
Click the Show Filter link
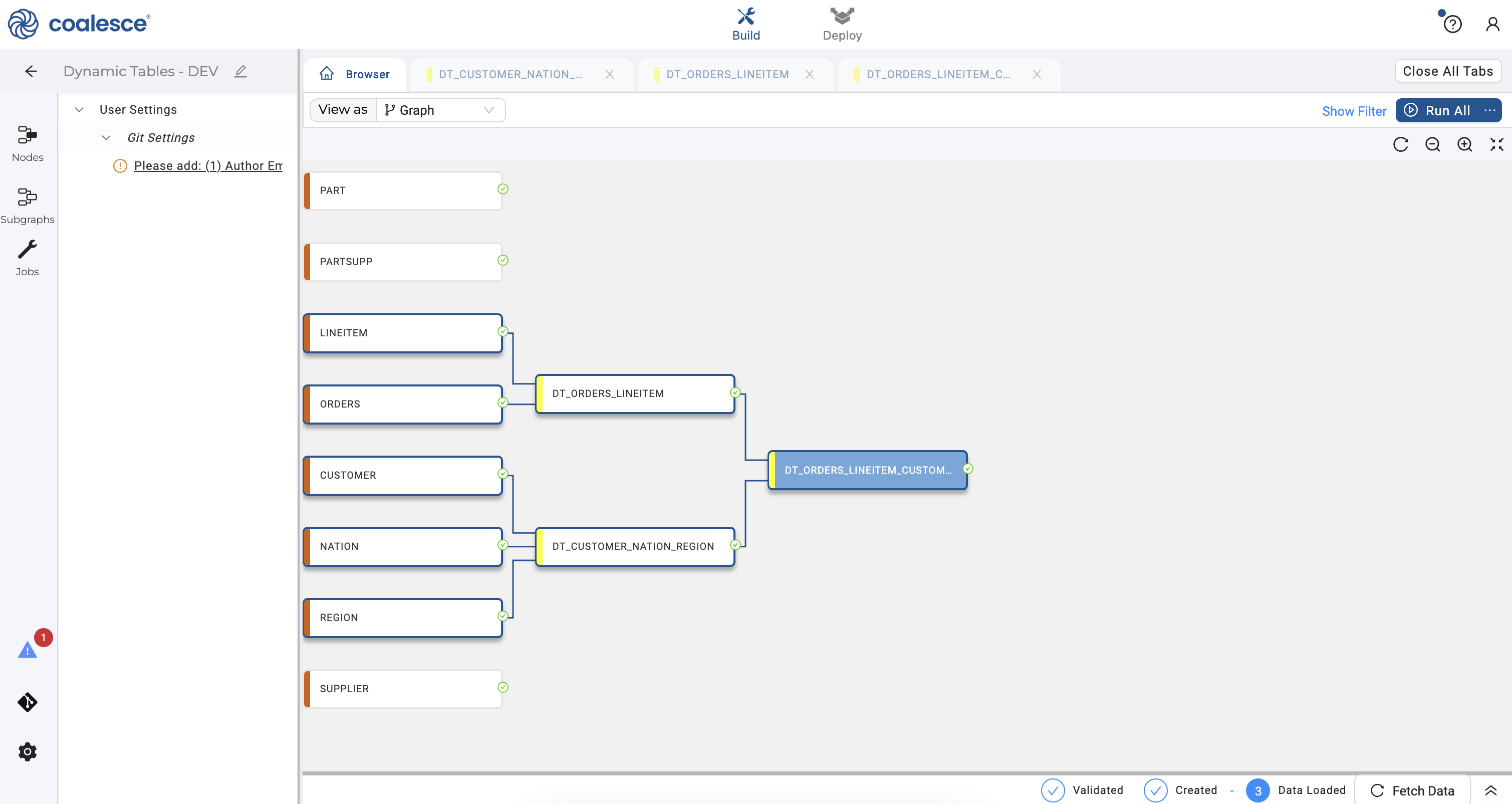tap(1354, 111)
